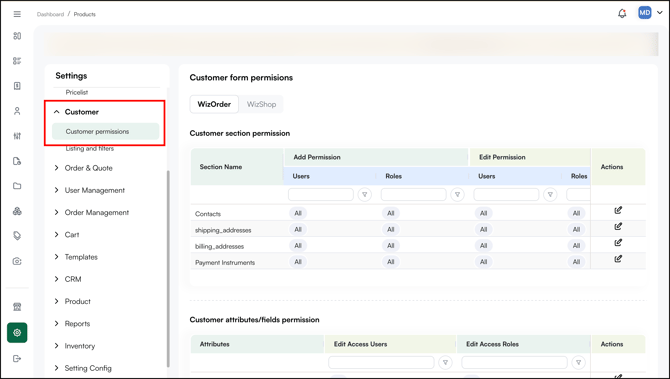Click Contacts row Add Users 'All' chip
670x379 pixels.
click(298, 213)
